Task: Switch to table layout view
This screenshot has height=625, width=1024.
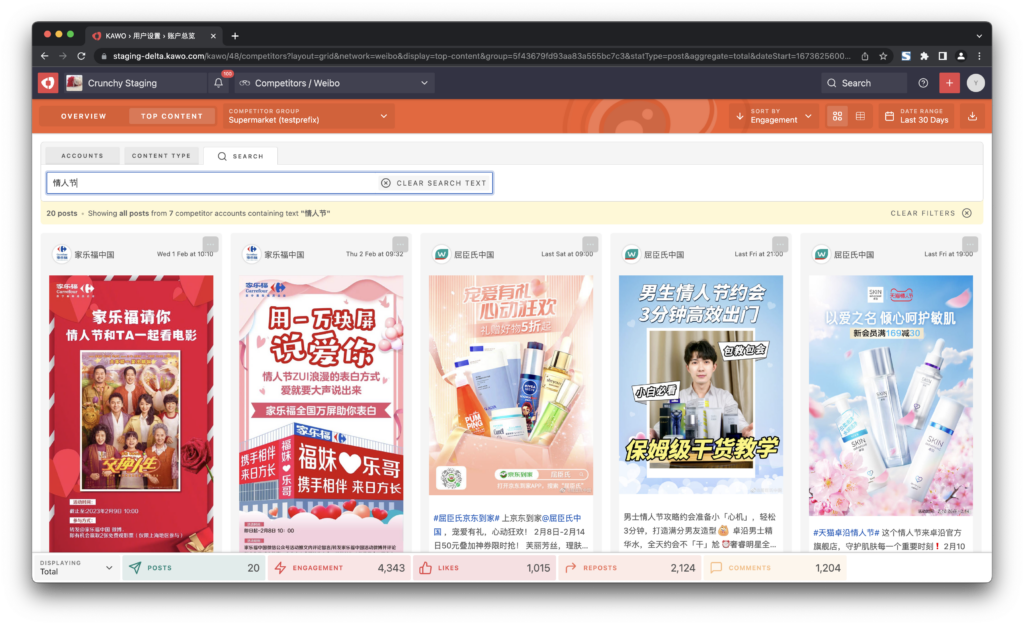Action: tap(860, 116)
